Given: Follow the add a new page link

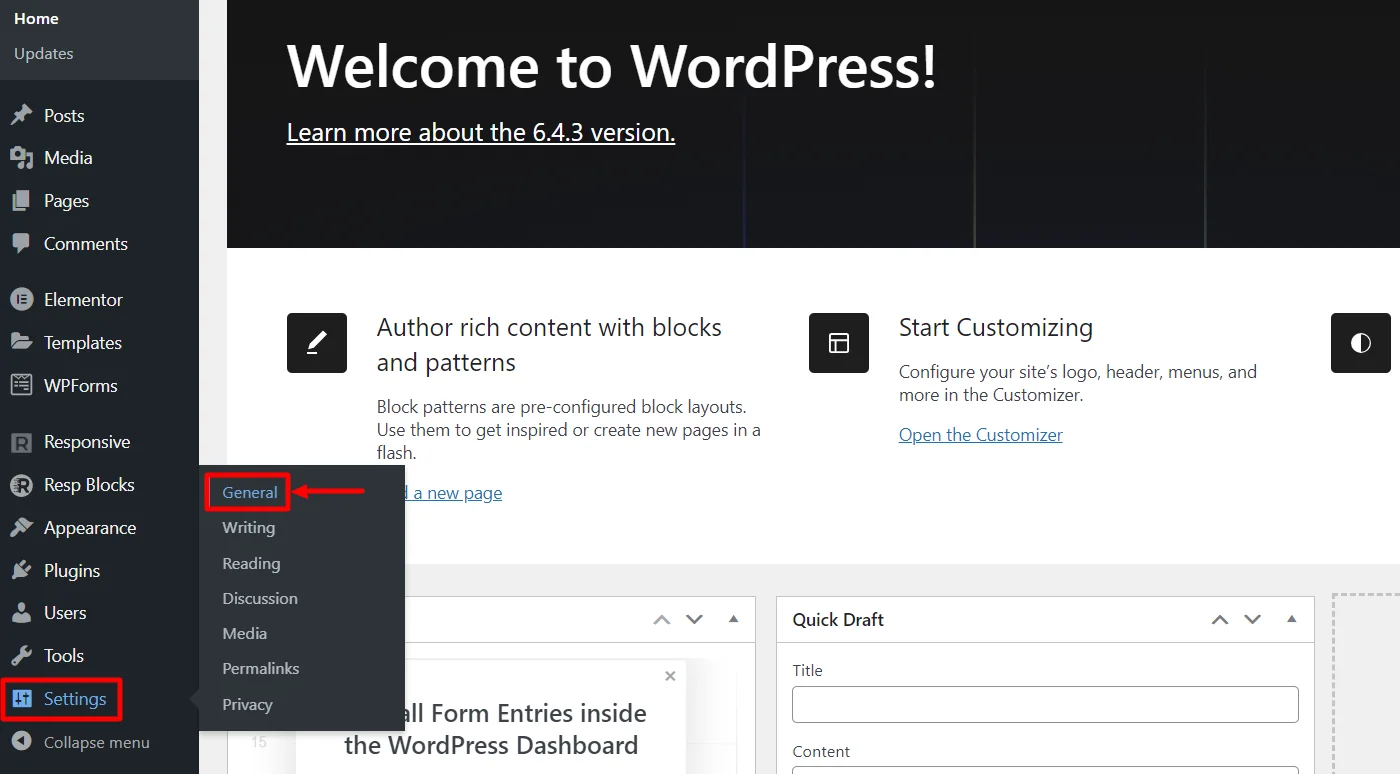Looking at the screenshot, I should coord(454,493).
